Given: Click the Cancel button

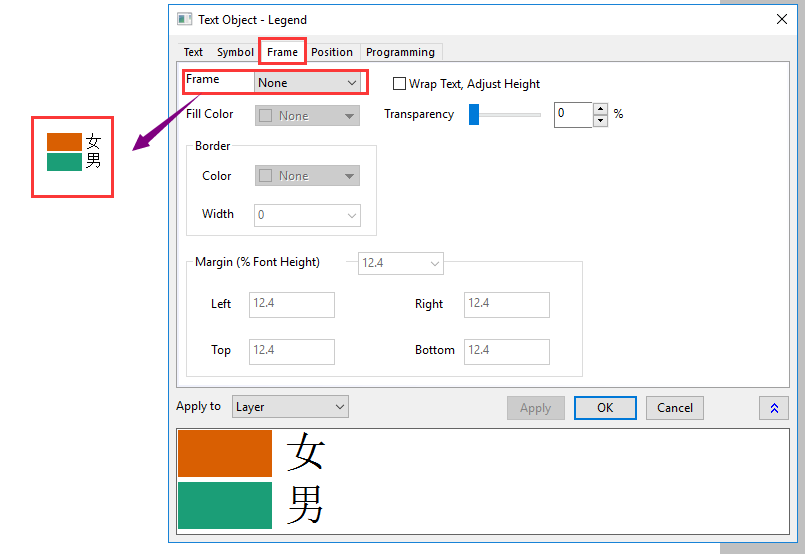Looking at the screenshot, I should tap(675, 408).
